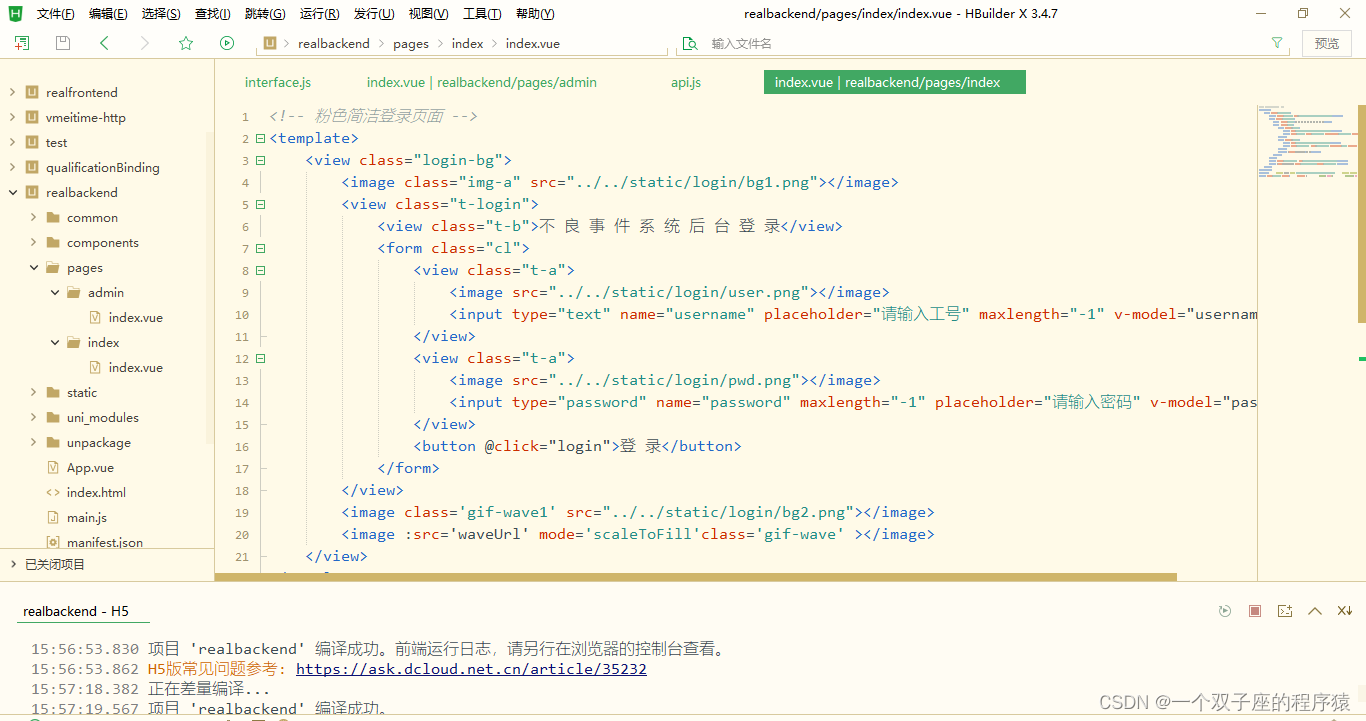Click the editor horizontal scrollbar

click(x=696, y=577)
